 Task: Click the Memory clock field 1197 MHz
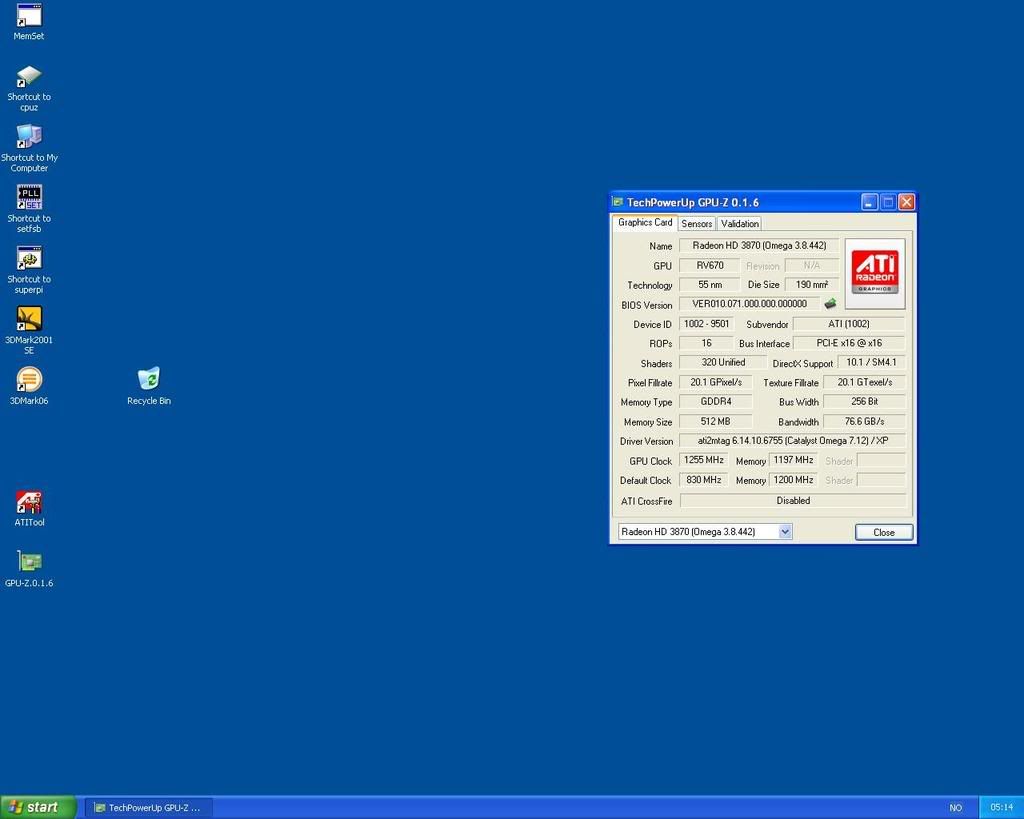pyautogui.click(x=793, y=460)
